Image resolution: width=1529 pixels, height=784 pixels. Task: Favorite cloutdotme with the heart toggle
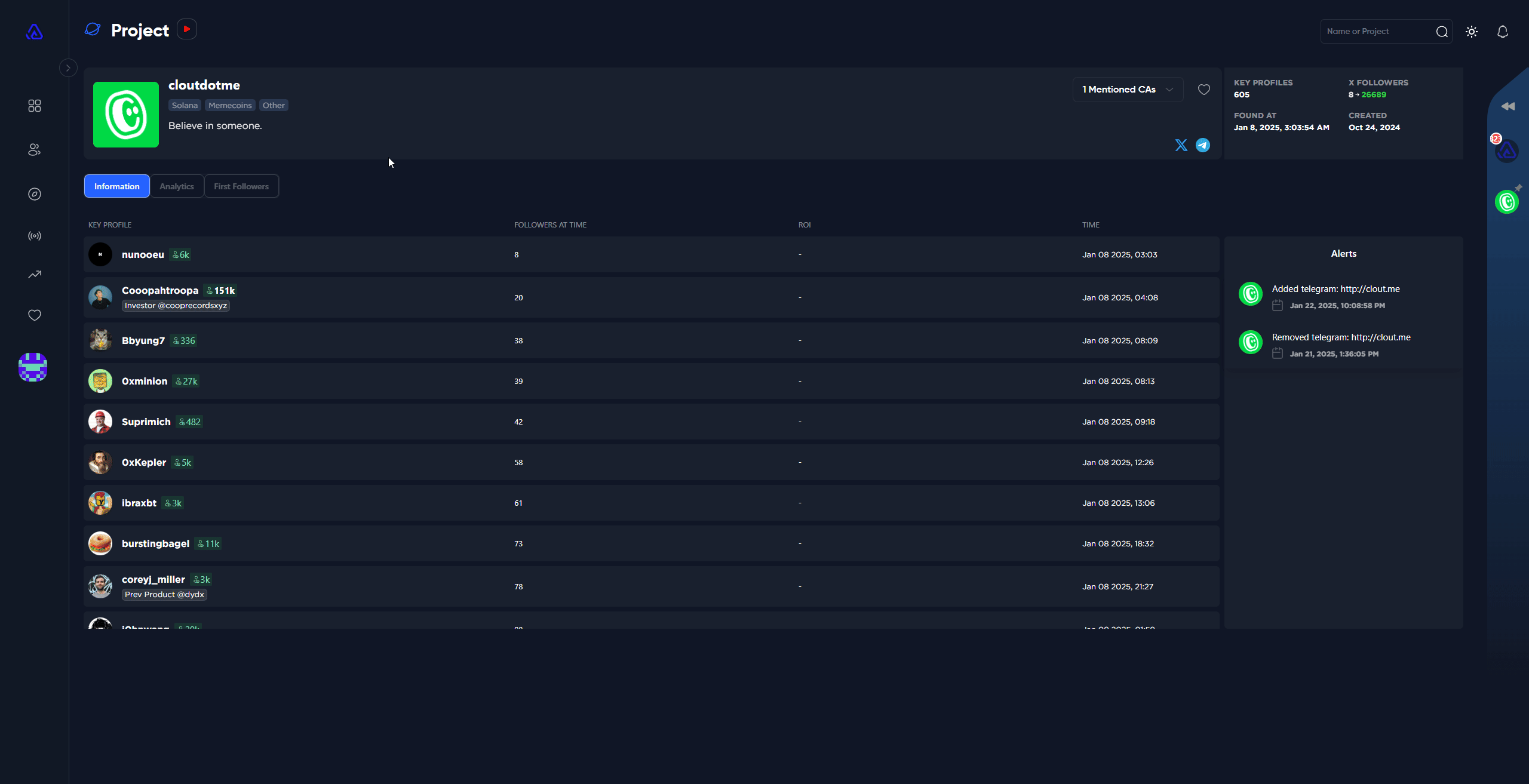coord(1203,90)
